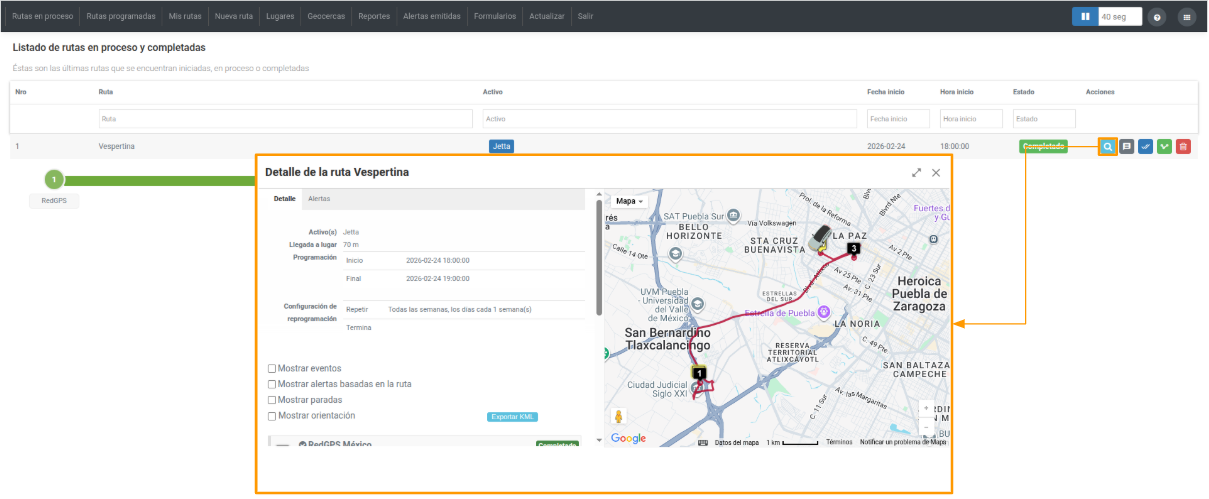The height and width of the screenshot is (499, 1209).
Task: Click the 2026-02-24 date cell
Action: pyautogui.click(x=888, y=146)
